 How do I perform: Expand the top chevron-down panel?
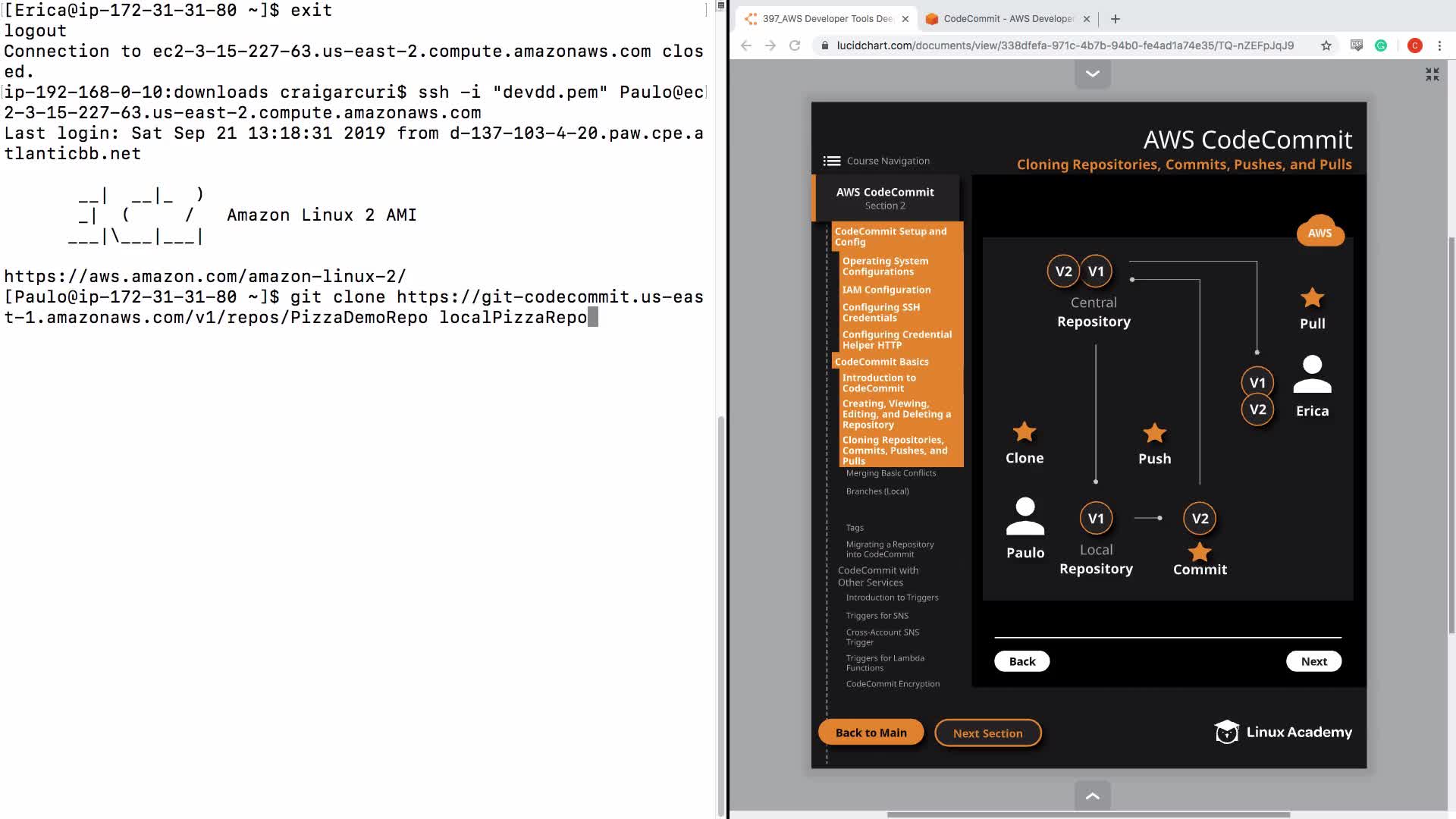(x=1093, y=74)
